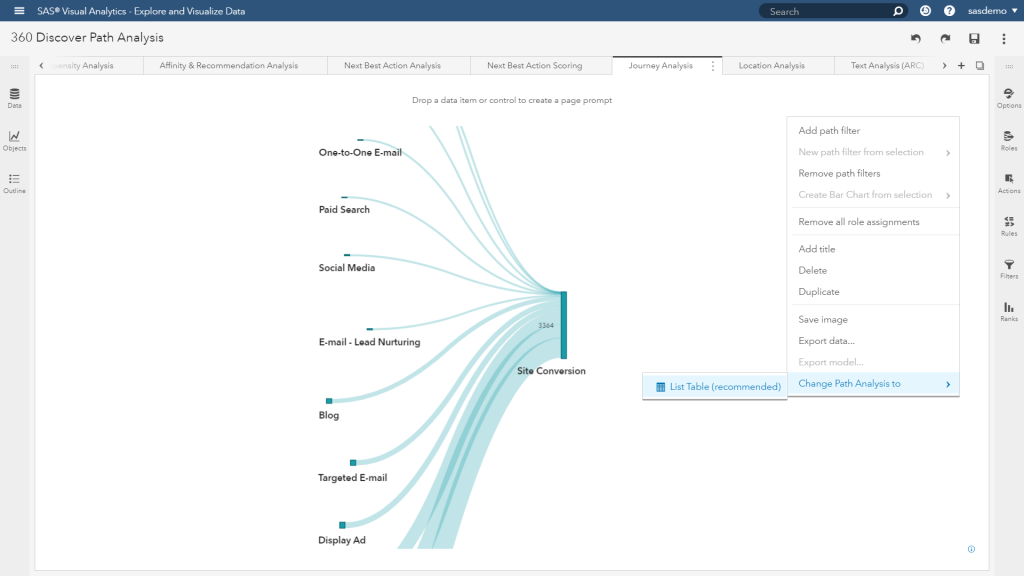
Task: Switch to Affinity & Recommendation Analysis tab
Action: pos(229,65)
